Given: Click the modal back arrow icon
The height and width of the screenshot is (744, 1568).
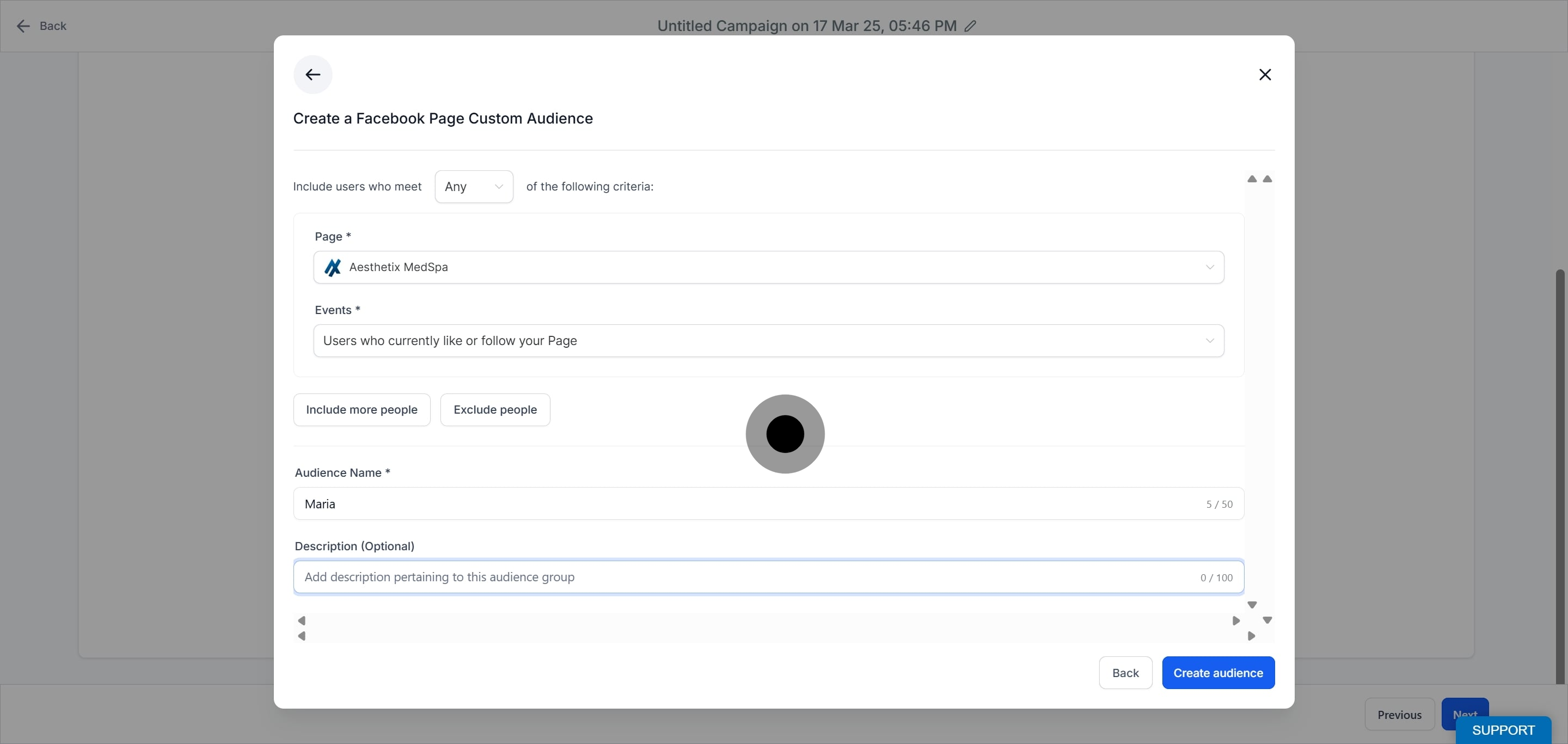Looking at the screenshot, I should 313,74.
